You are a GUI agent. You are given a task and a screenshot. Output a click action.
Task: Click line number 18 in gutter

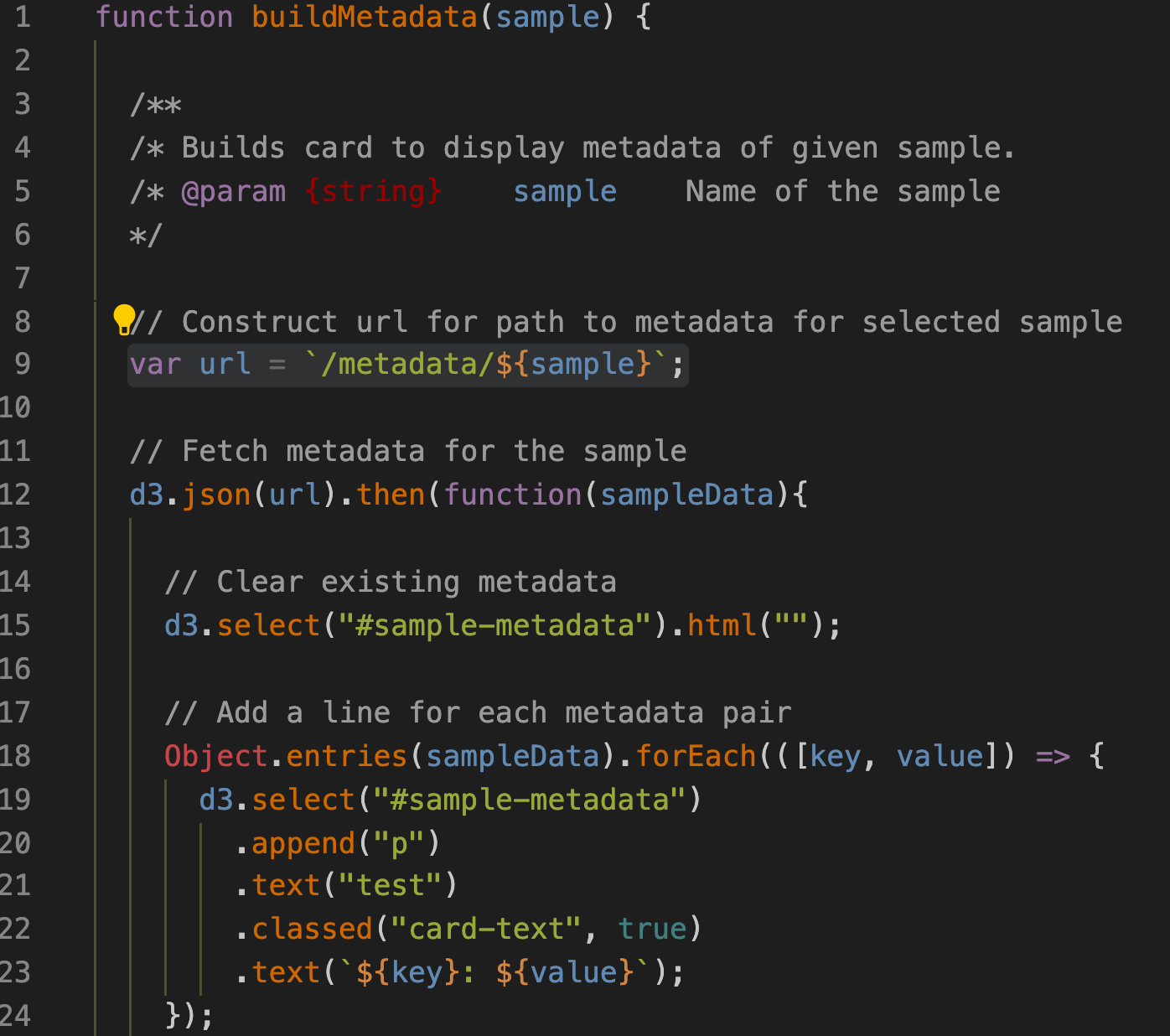tap(15, 756)
